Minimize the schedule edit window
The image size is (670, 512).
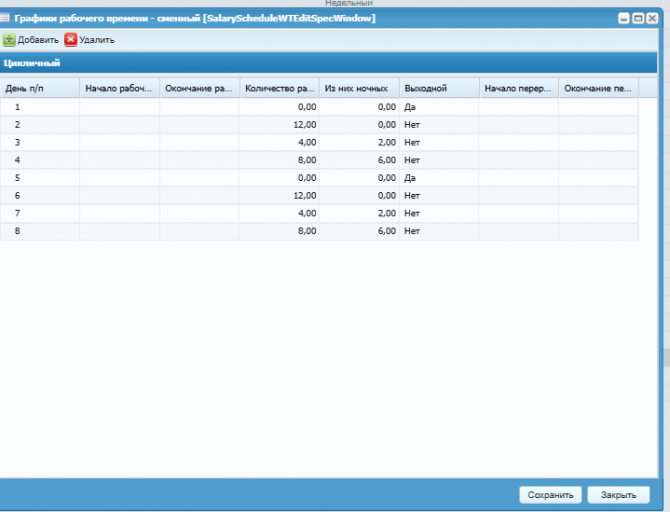(623, 18)
